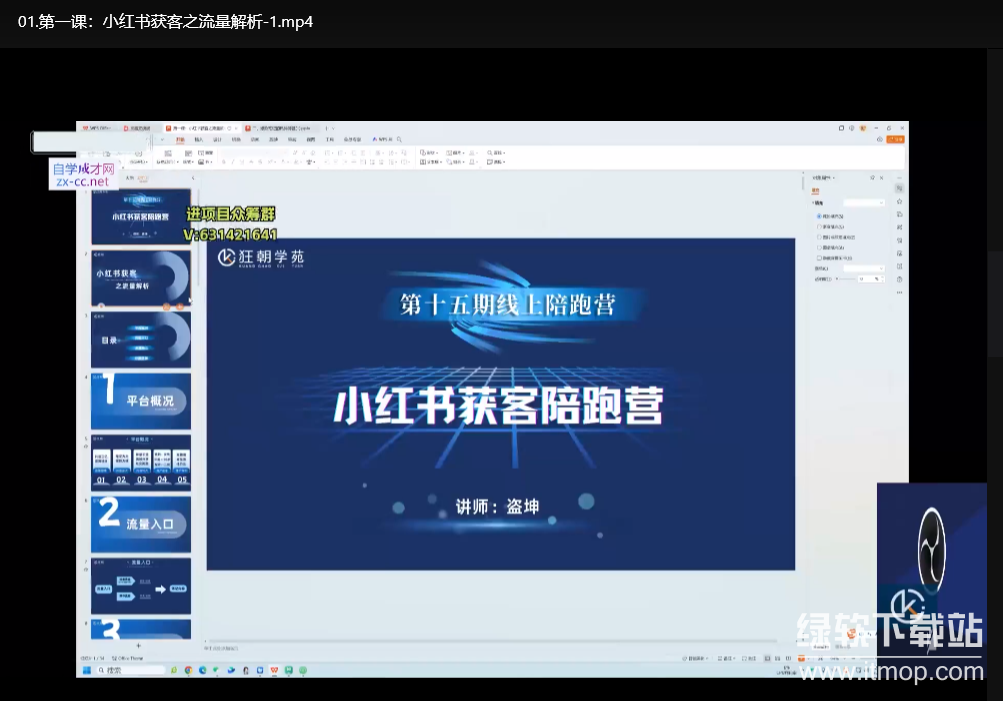Switch to the Insert ribbon tab
Image resolution: width=1003 pixels, height=701 pixels.
click(x=198, y=139)
